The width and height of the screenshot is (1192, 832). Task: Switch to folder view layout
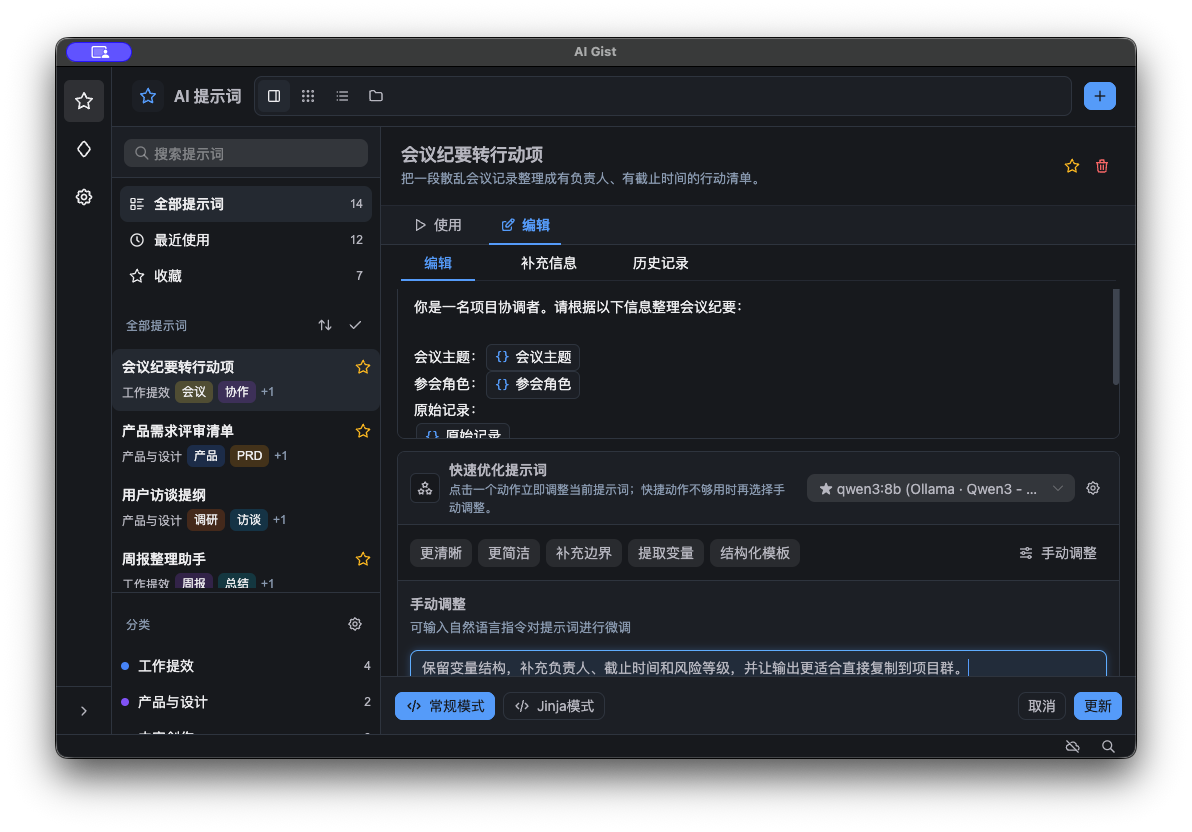coord(376,96)
